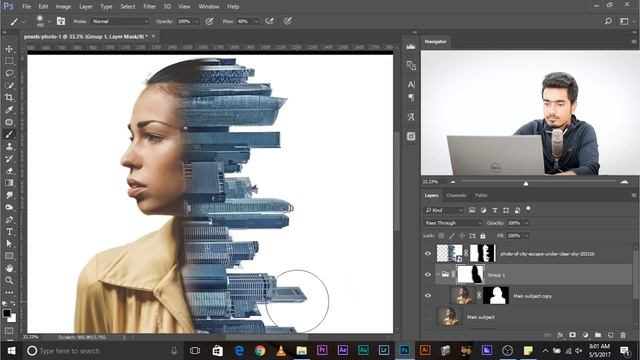Open the Pass Through blend mode dropdown

(453, 223)
